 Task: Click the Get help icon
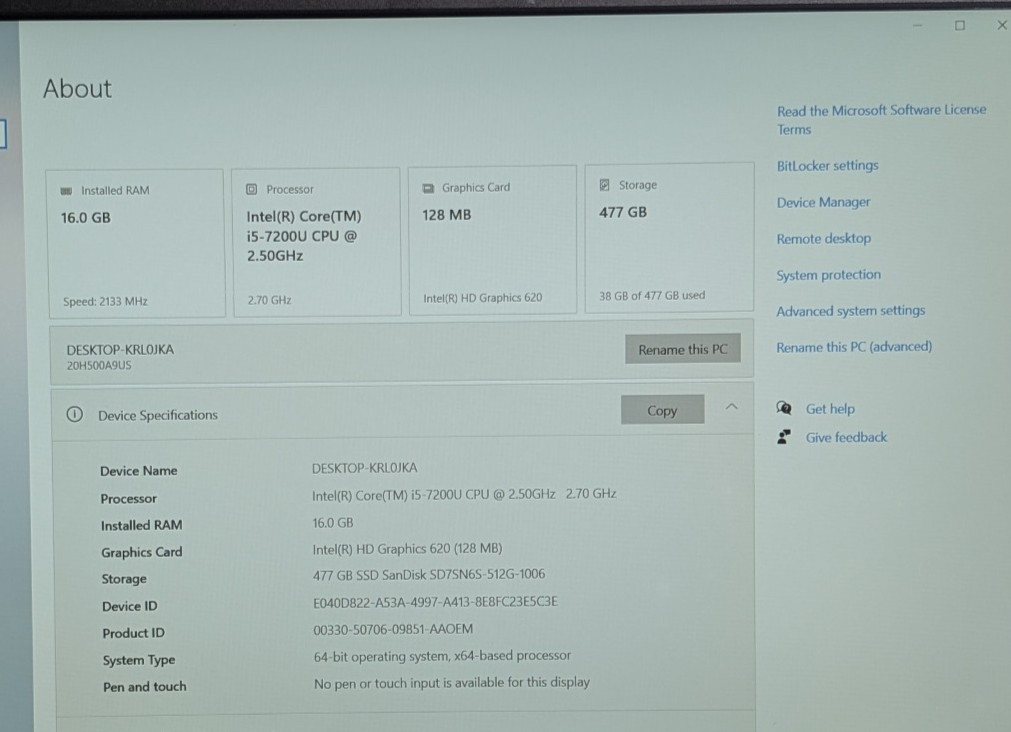[x=784, y=408]
